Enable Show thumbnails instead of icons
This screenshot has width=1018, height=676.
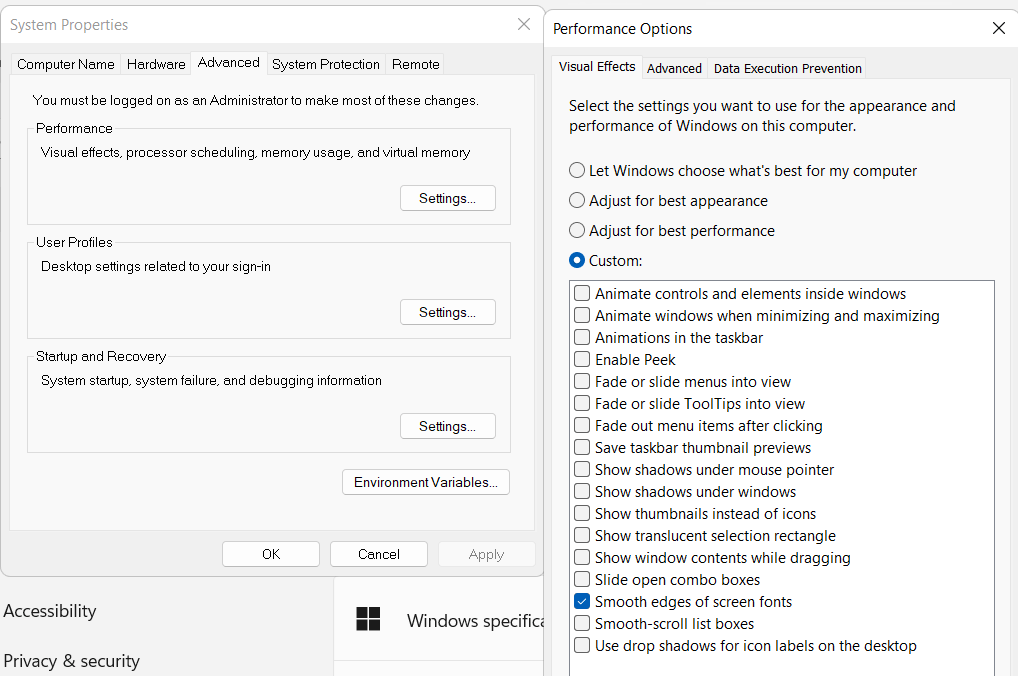582,514
